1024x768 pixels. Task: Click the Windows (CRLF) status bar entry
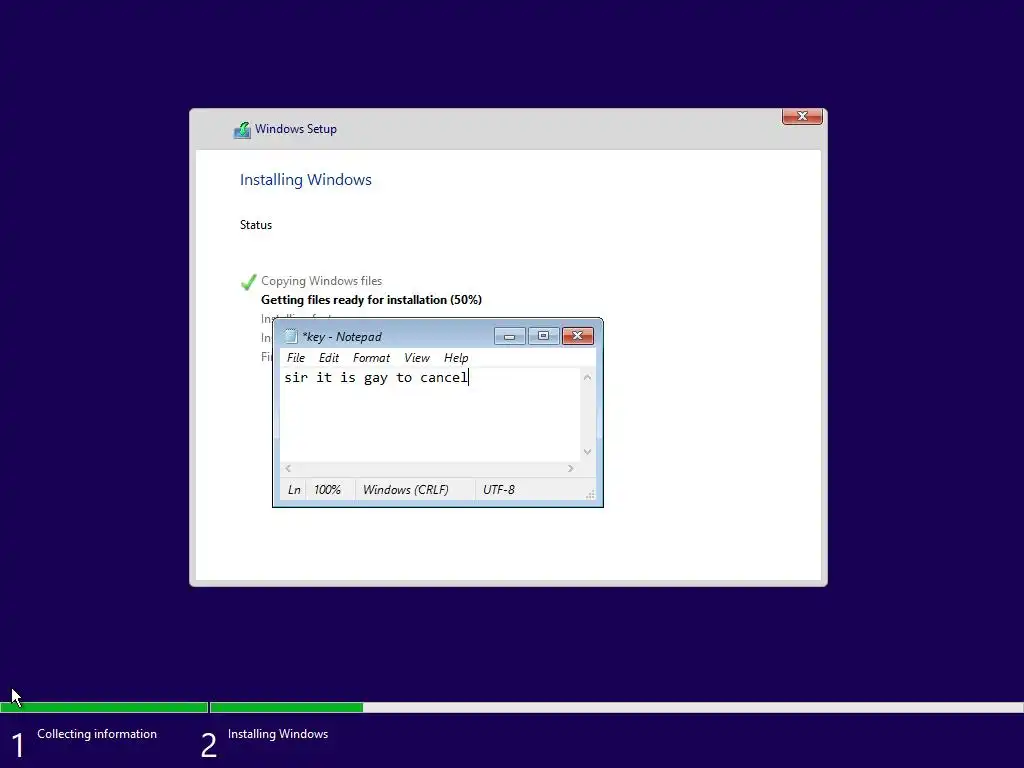click(406, 490)
